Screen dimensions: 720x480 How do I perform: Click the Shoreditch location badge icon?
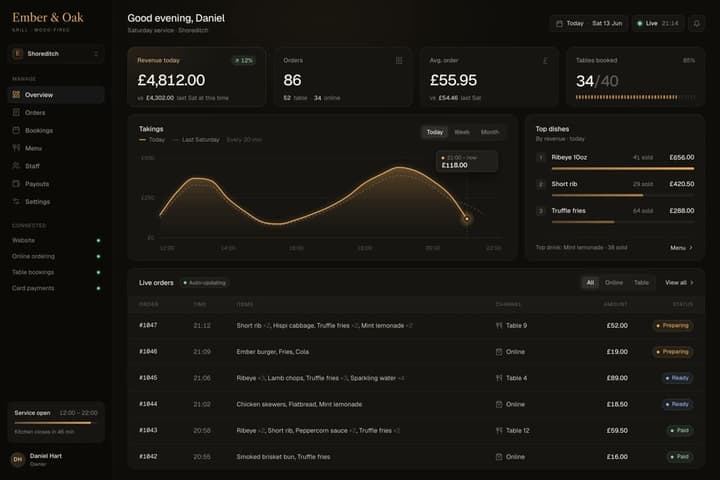(x=18, y=54)
